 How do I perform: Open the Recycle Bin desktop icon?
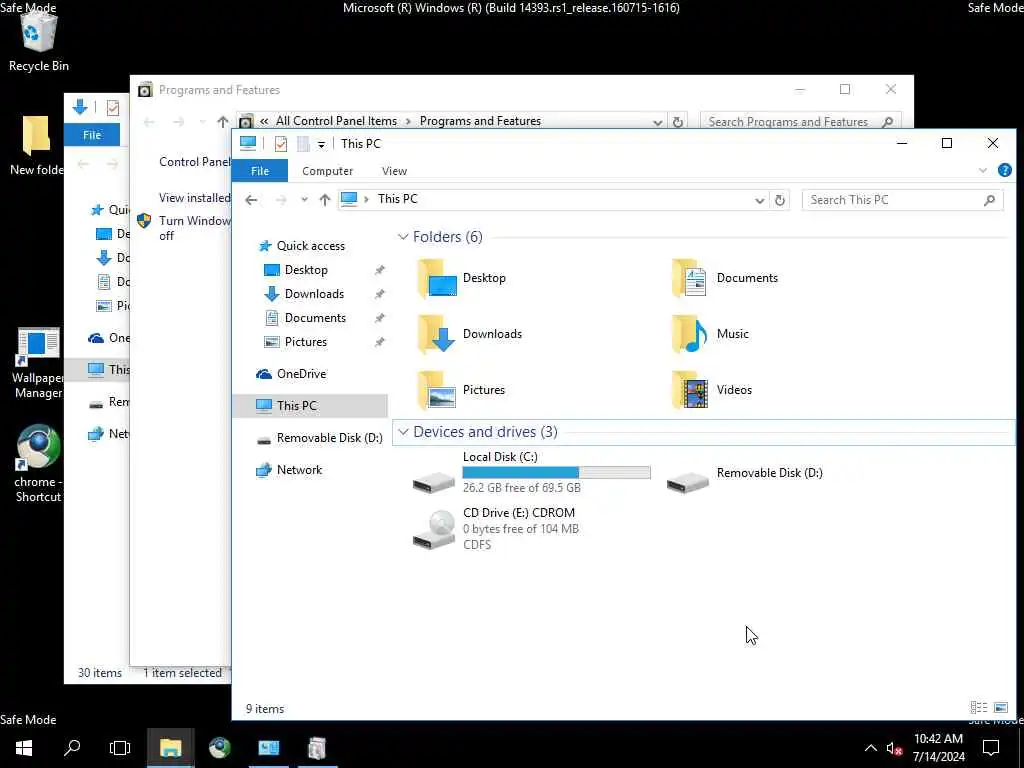tap(39, 40)
